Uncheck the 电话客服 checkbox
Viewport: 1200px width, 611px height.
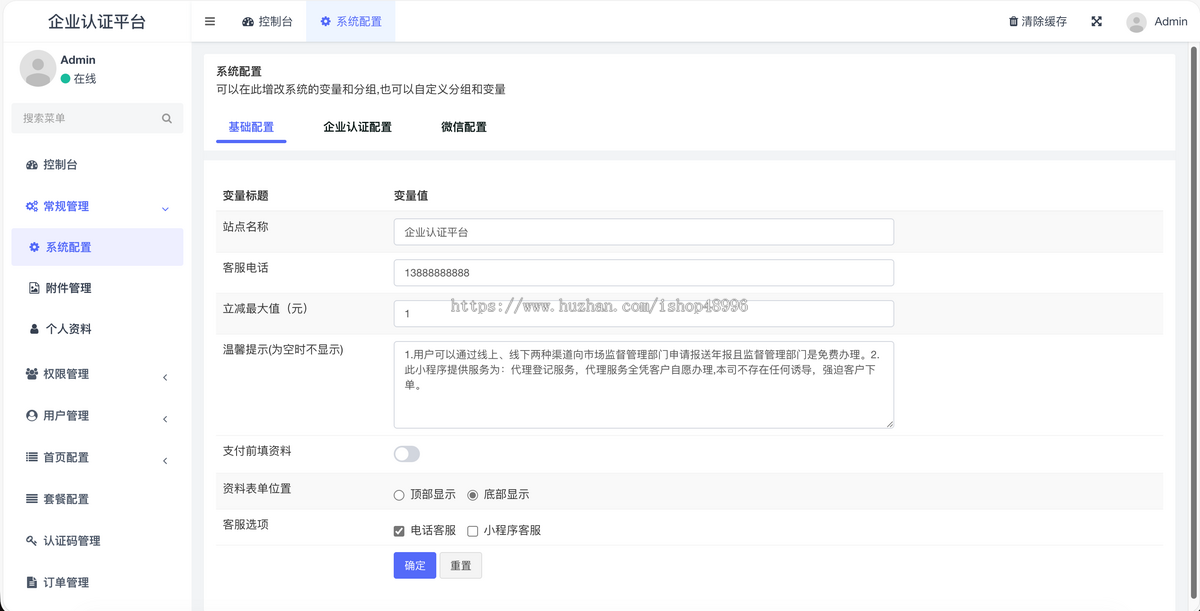coord(400,531)
